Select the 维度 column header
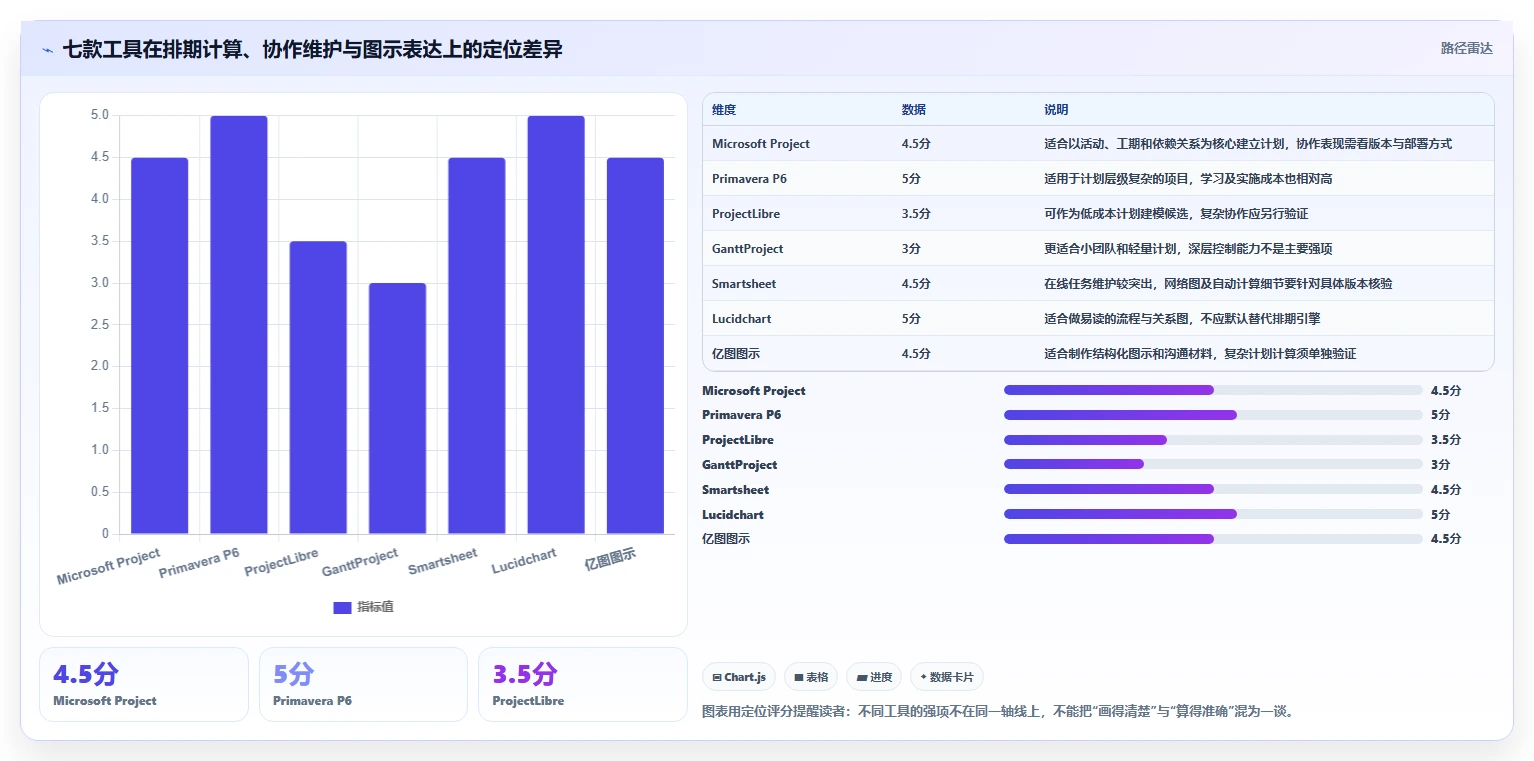This screenshot has height=761, width=1534. [724, 110]
